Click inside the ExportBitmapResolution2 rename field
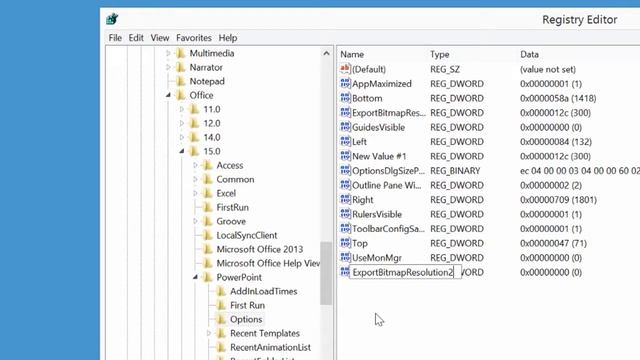640x360 pixels. point(405,272)
